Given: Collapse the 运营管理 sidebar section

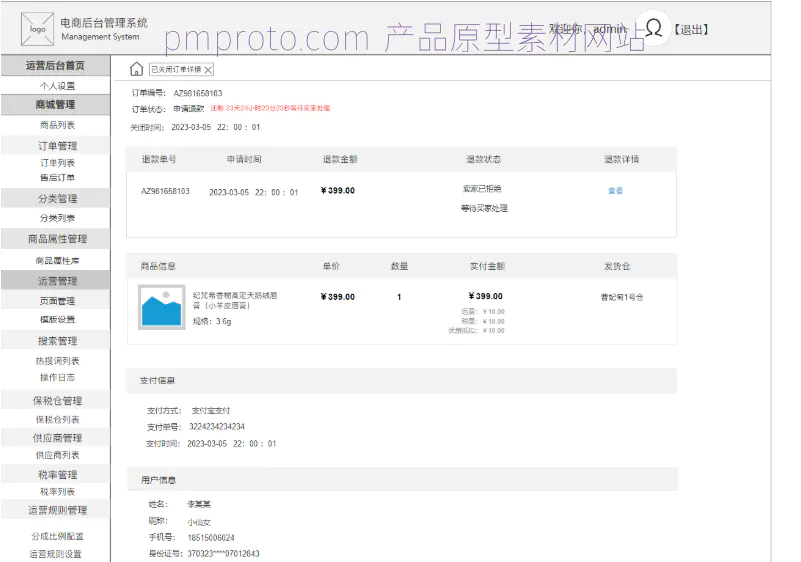Looking at the screenshot, I should click(57, 281).
